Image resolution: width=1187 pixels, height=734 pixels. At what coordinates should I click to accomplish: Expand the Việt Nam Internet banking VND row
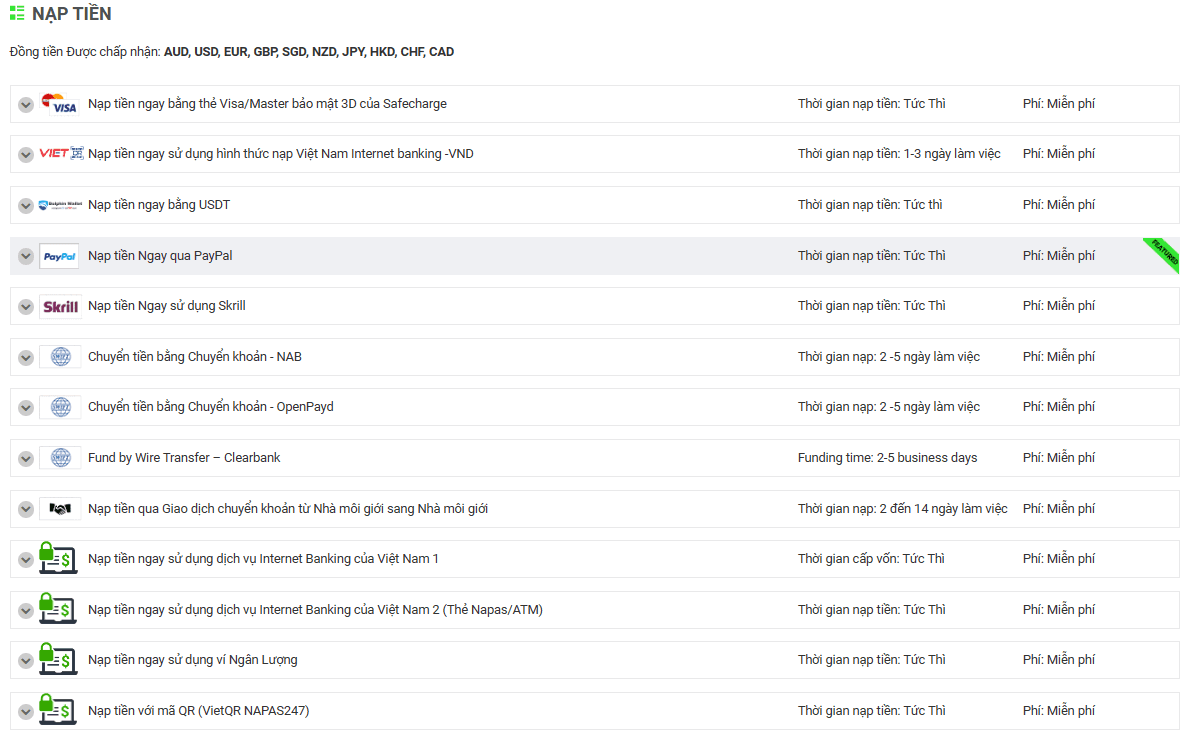click(26, 154)
